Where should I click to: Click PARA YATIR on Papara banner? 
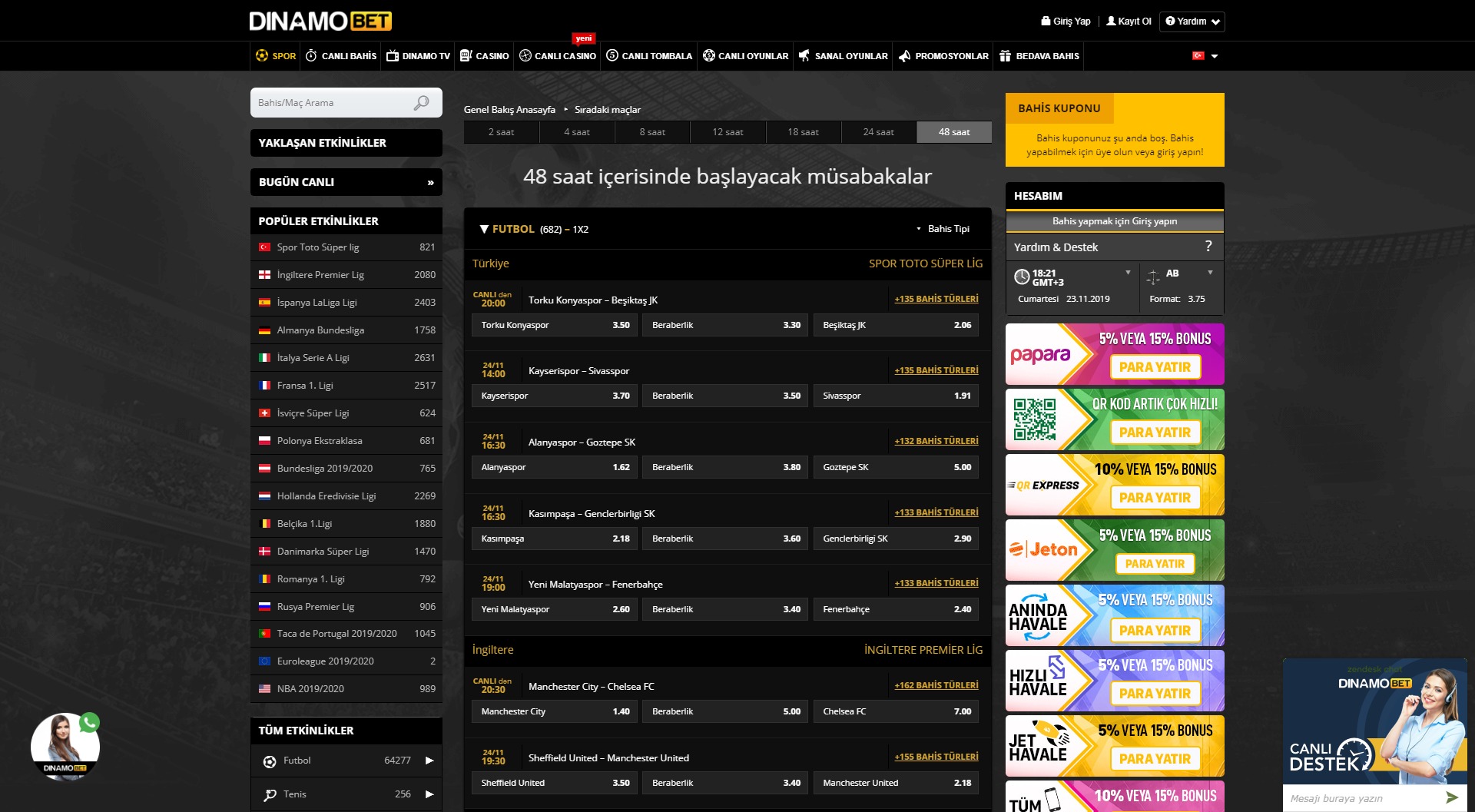(x=1155, y=367)
